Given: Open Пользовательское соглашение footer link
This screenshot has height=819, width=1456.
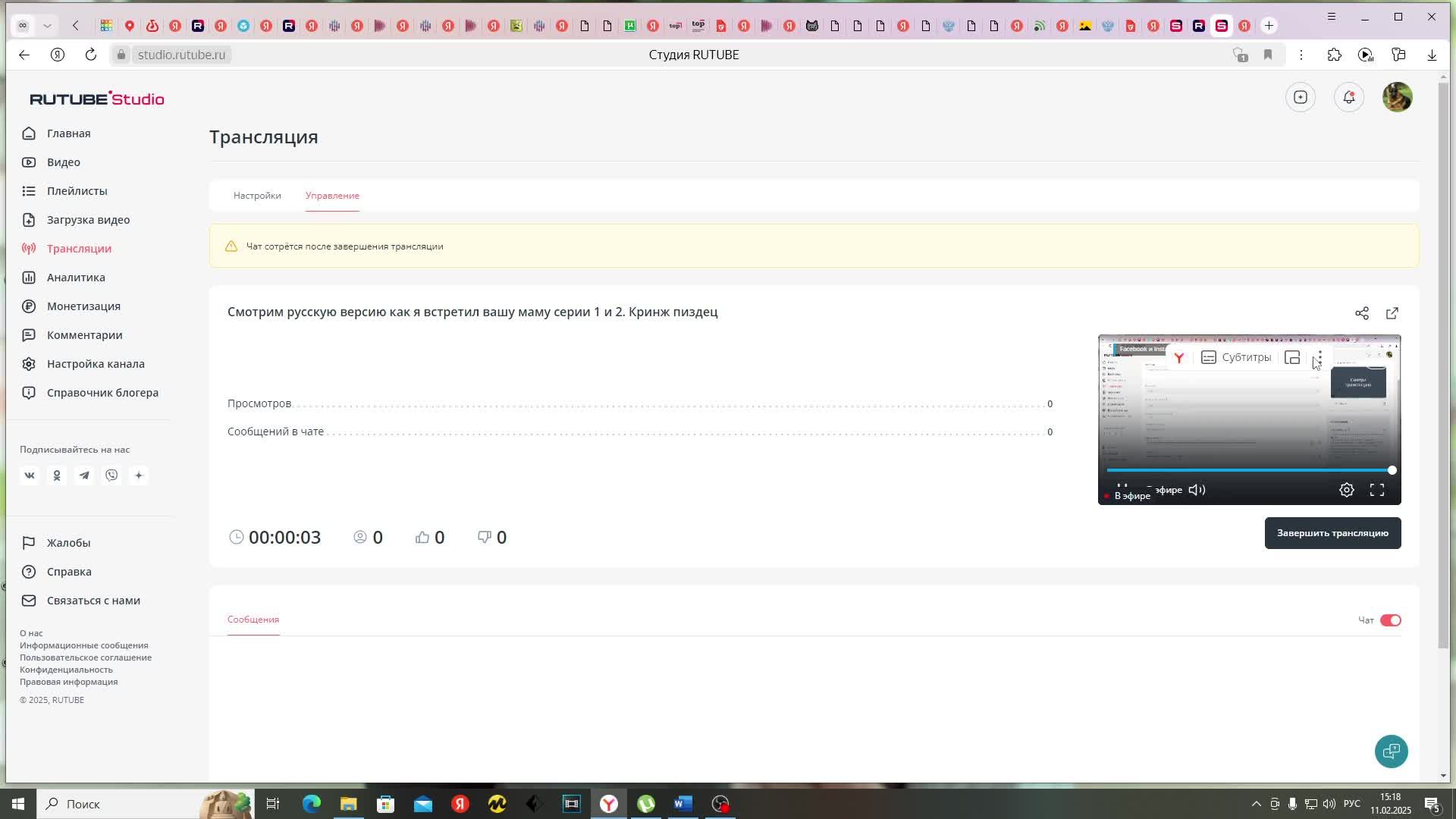Looking at the screenshot, I should coord(86,657).
